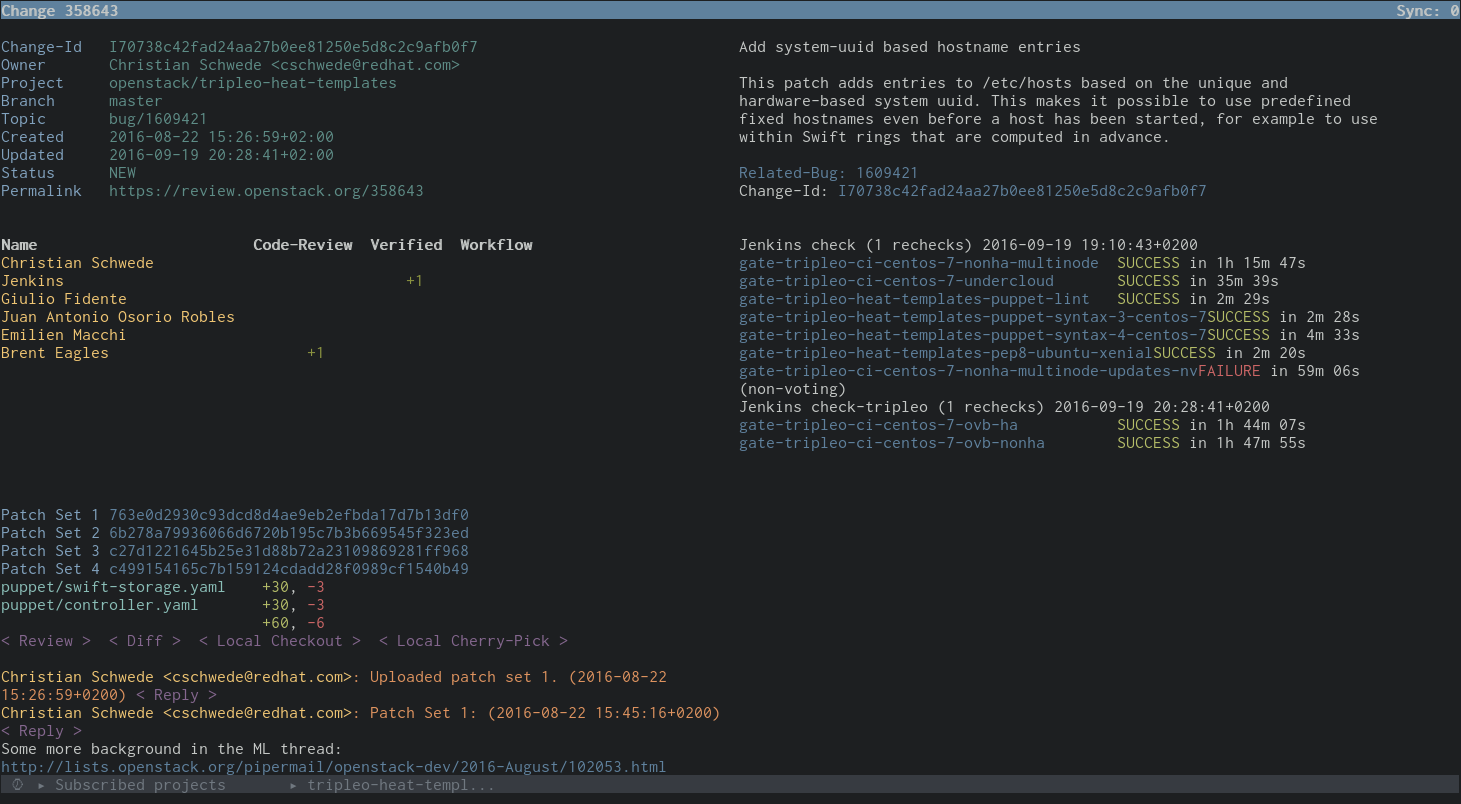Viewport: 1461px width, 804px height.
Task: Open nonha-multinode-updates-nv failed job link
Action: [968, 371]
